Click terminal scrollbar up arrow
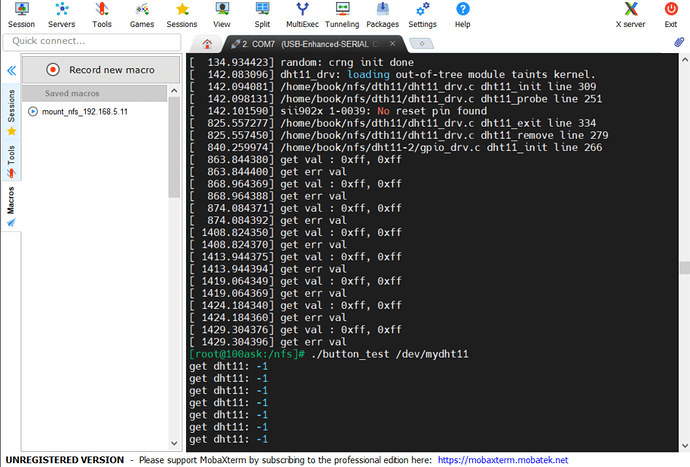Image resolution: width=690 pixels, height=467 pixels. (x=685, y=59)
